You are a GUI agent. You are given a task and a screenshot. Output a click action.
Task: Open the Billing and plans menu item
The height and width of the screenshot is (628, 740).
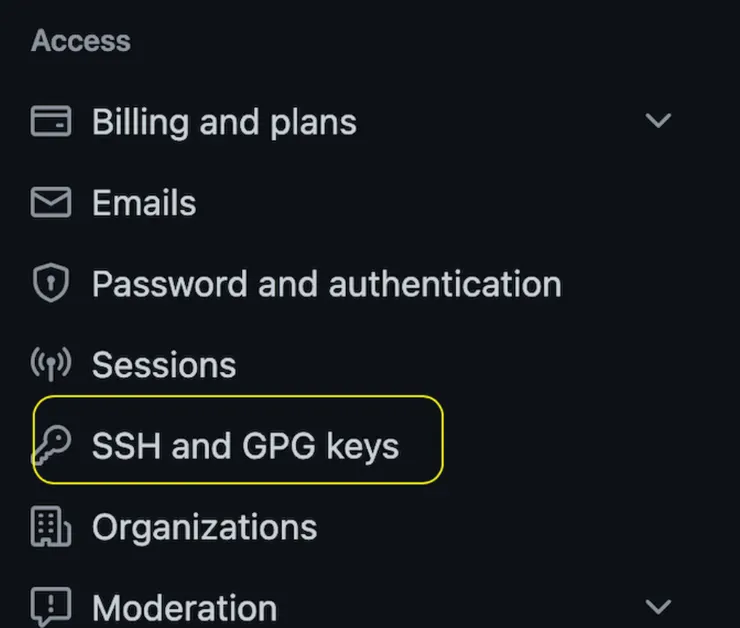pyautogui.click(x=224, y=122)
